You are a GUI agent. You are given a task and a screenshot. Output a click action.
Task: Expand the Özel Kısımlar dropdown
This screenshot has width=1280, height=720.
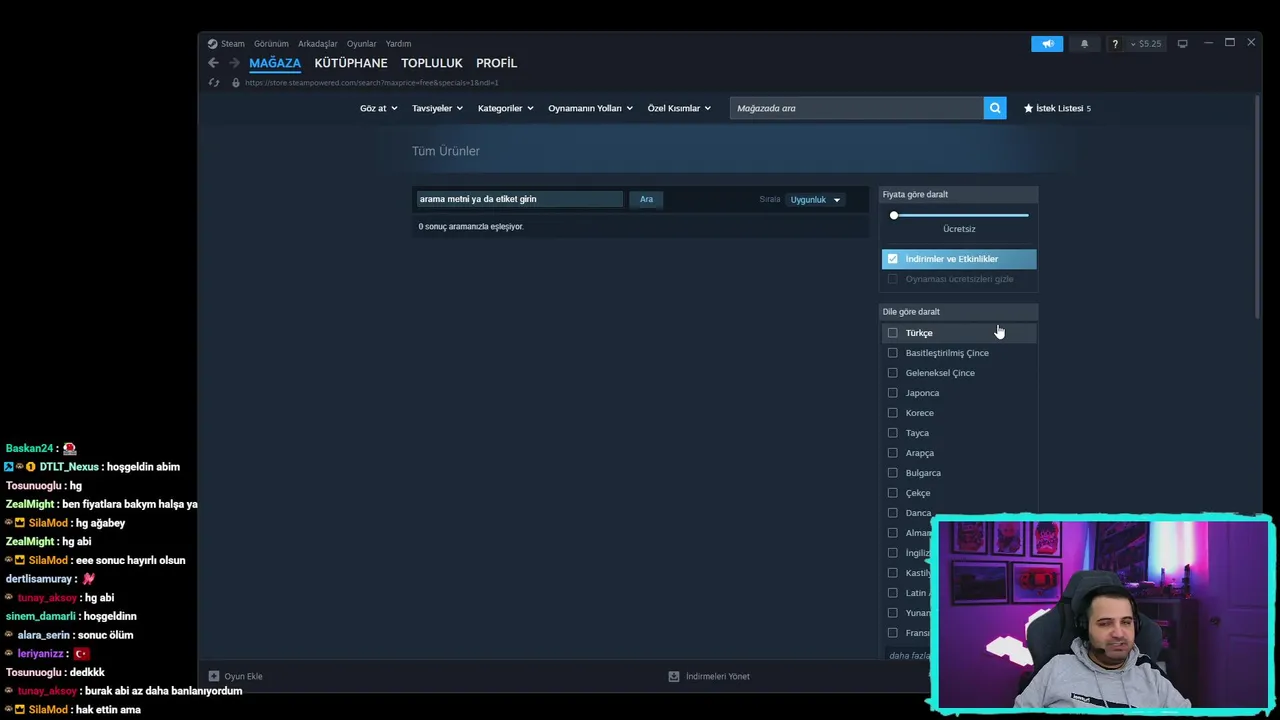coord(679,108)
